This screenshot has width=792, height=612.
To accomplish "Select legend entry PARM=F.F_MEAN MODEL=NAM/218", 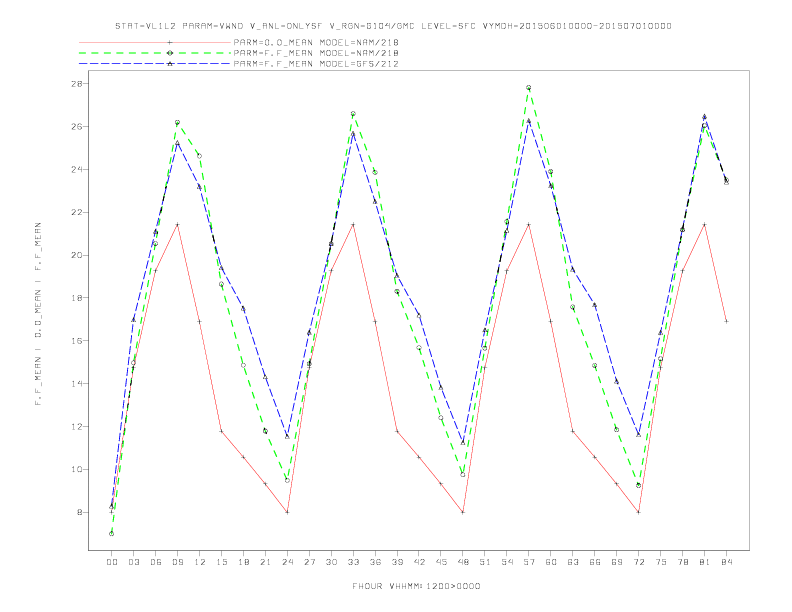I will (316, 53).
